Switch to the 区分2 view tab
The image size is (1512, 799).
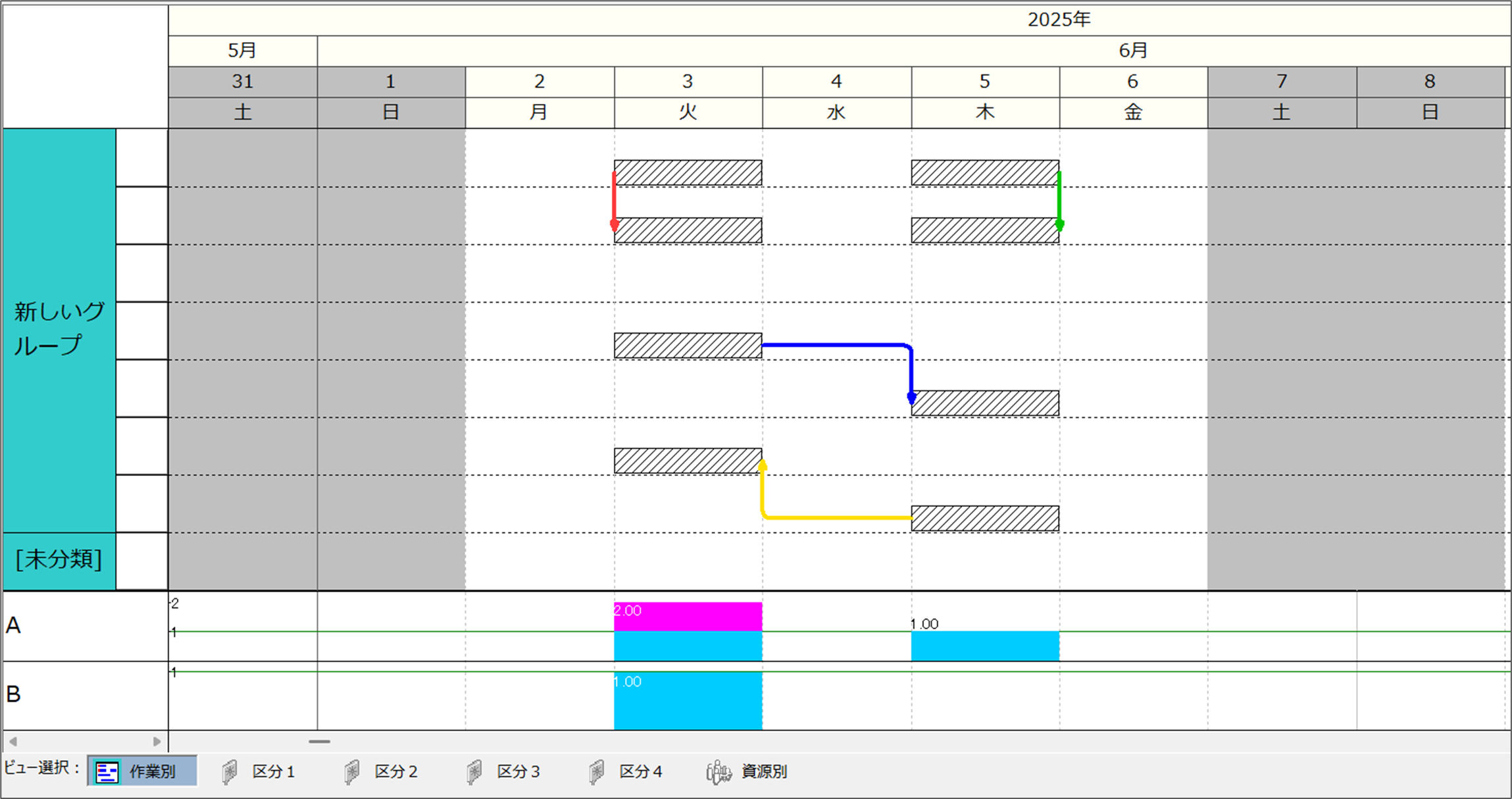pyautogui.click(x=395, y=771)
